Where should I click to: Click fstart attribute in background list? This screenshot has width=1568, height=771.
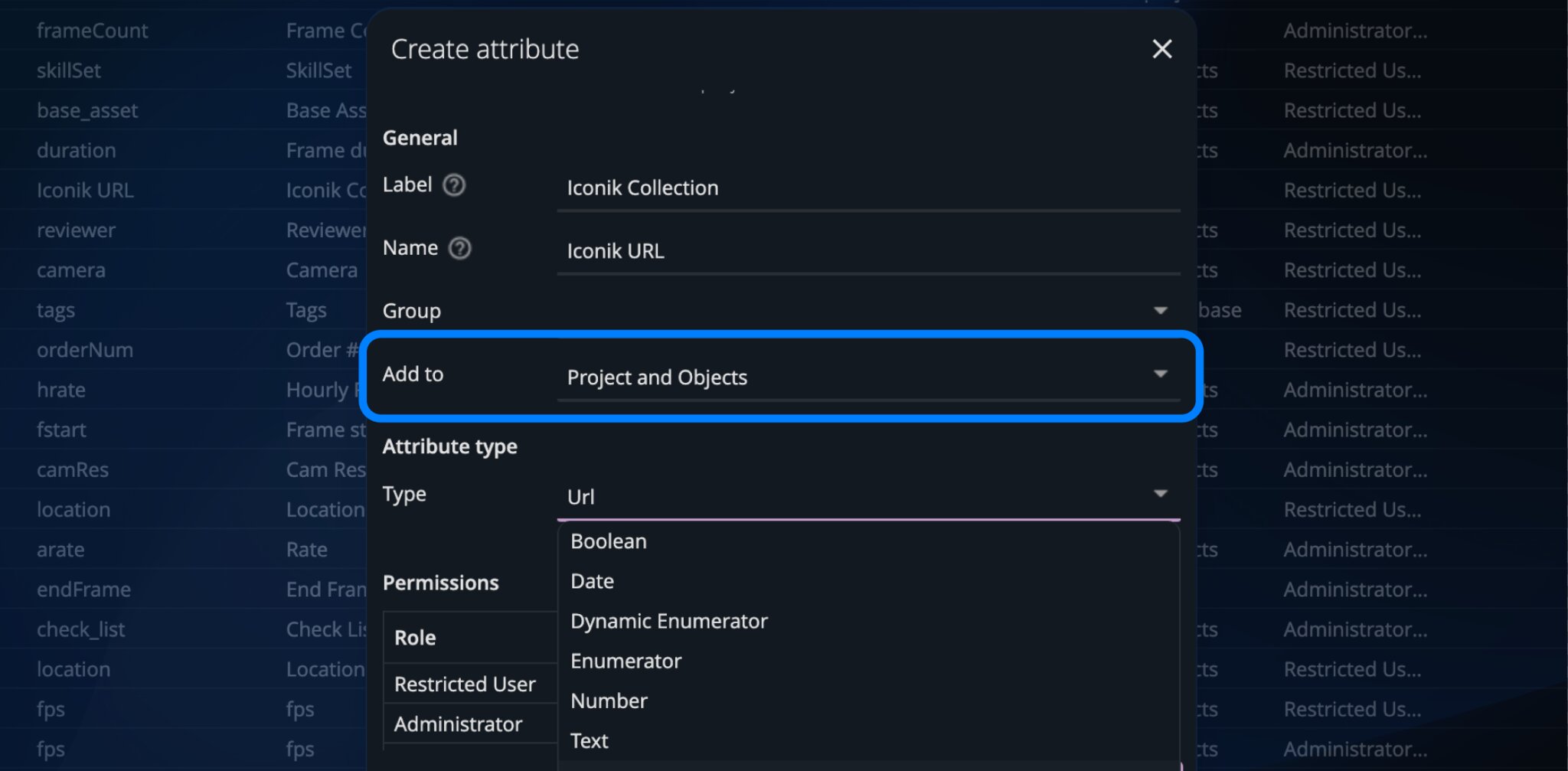[60, 430]
